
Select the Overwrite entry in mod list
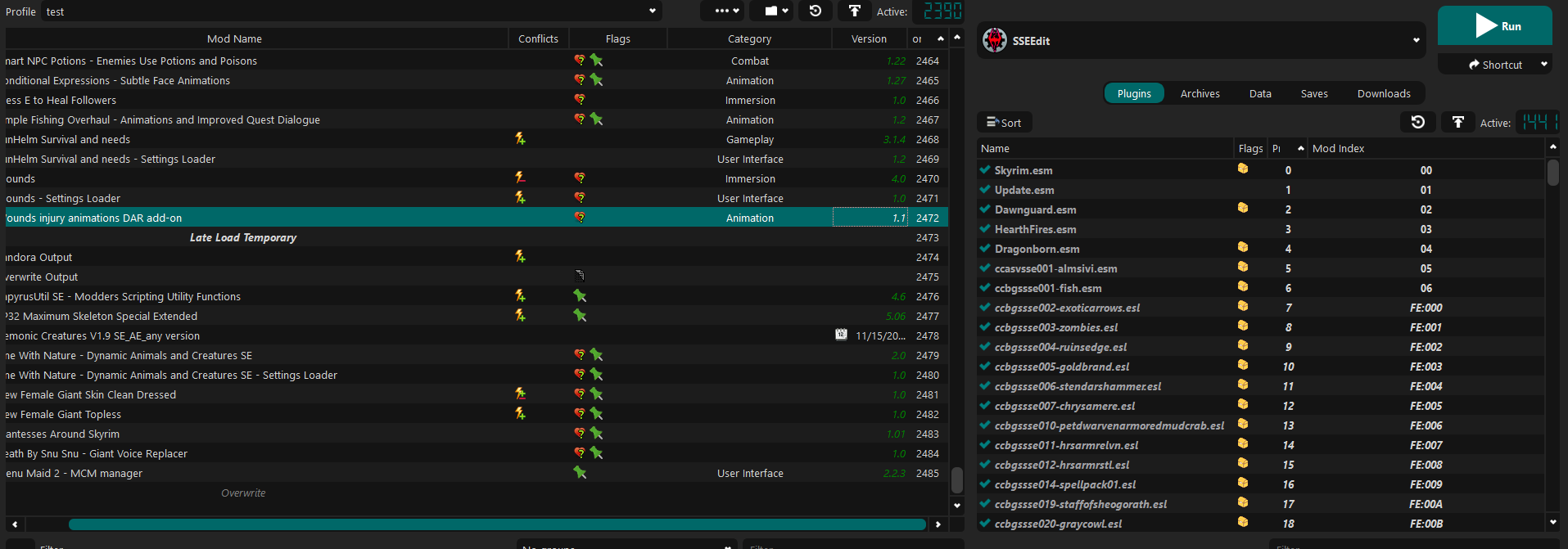pos(243,493)
